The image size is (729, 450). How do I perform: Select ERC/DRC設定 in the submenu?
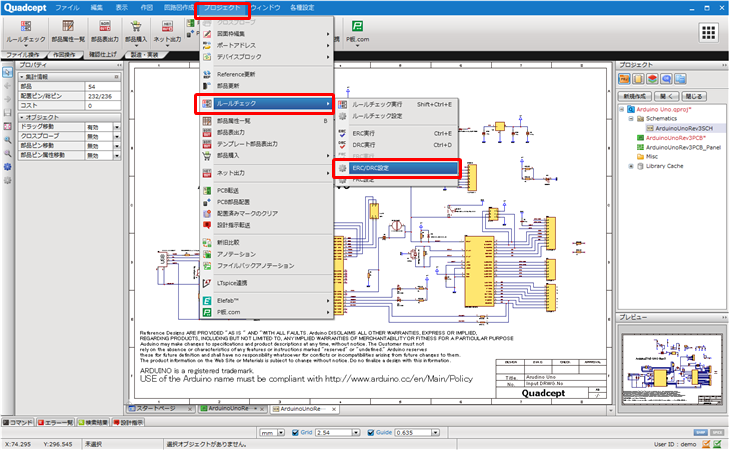point(397,168)
